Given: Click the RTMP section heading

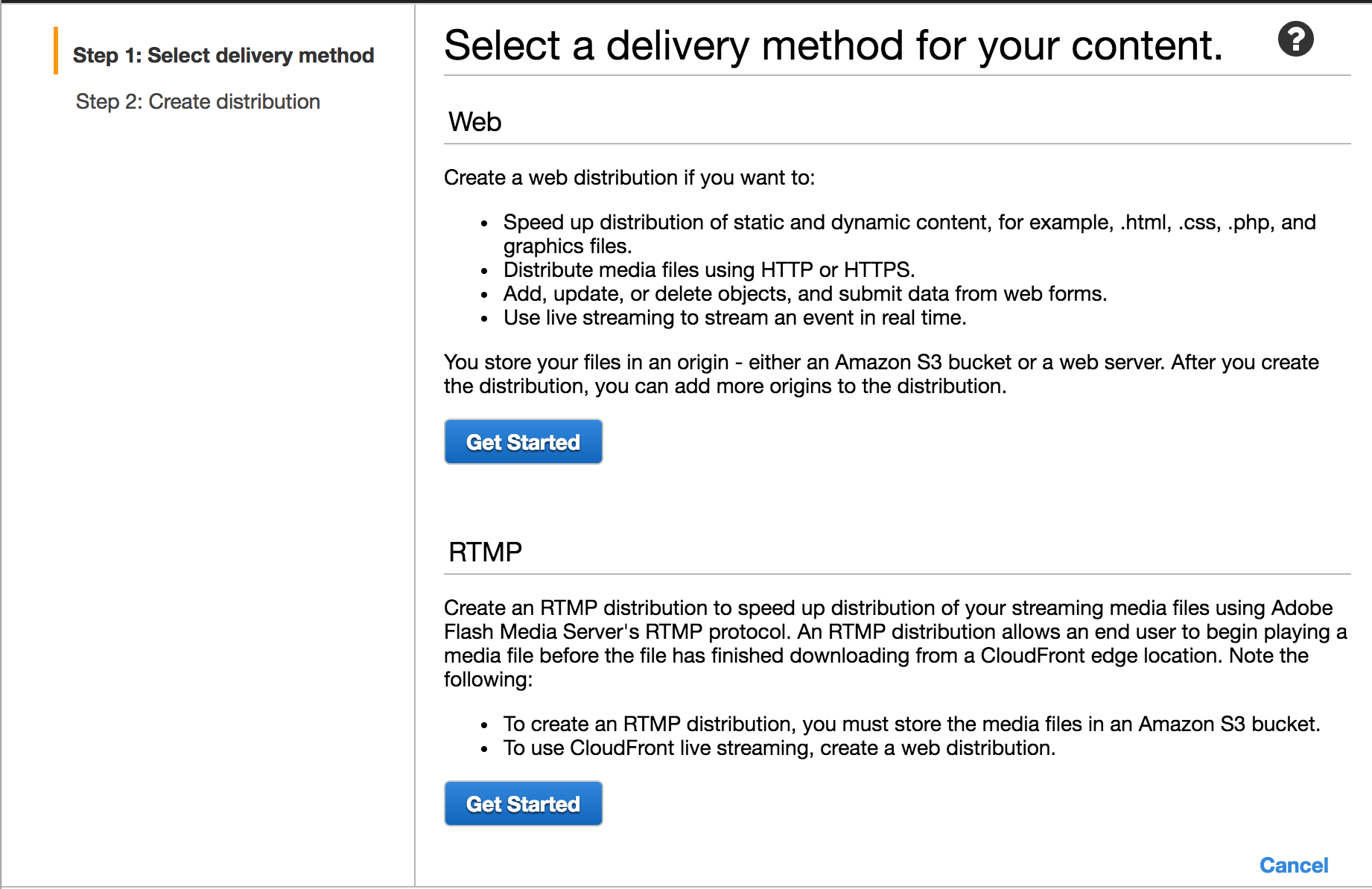Looking at the screenshot, I should [x=485, y=552].
